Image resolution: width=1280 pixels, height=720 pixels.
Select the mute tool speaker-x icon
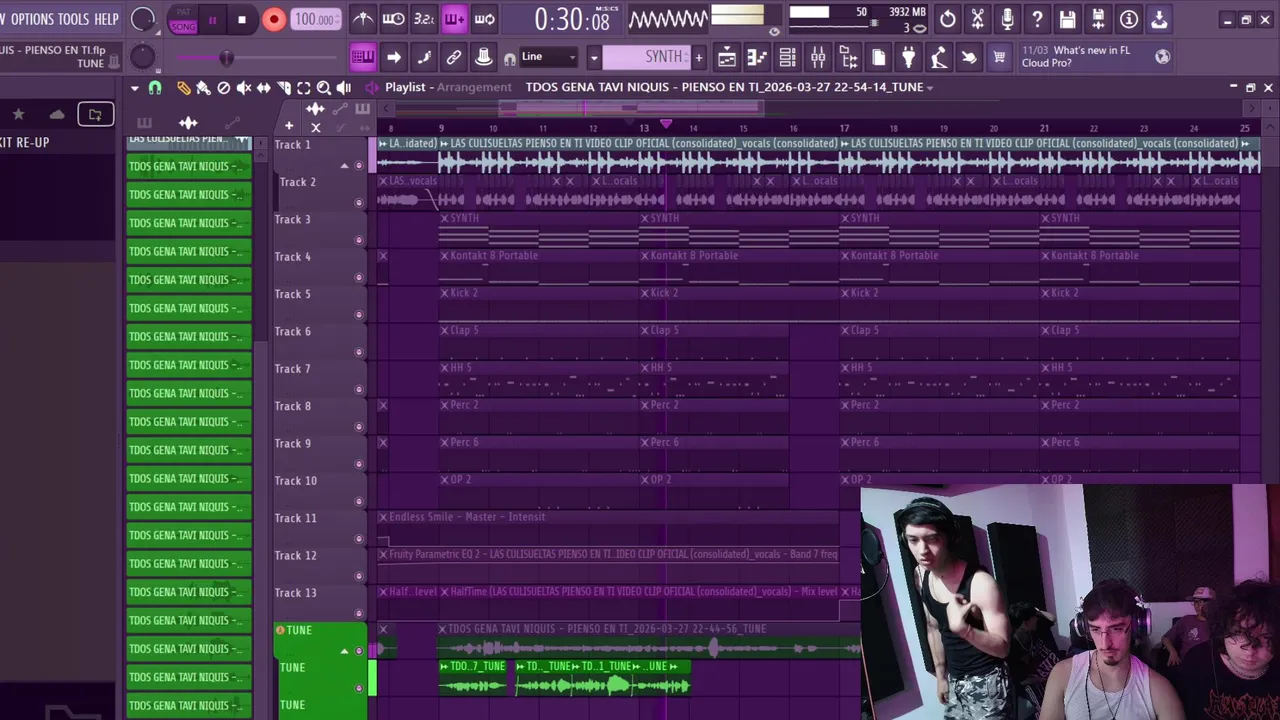[244, 88]
